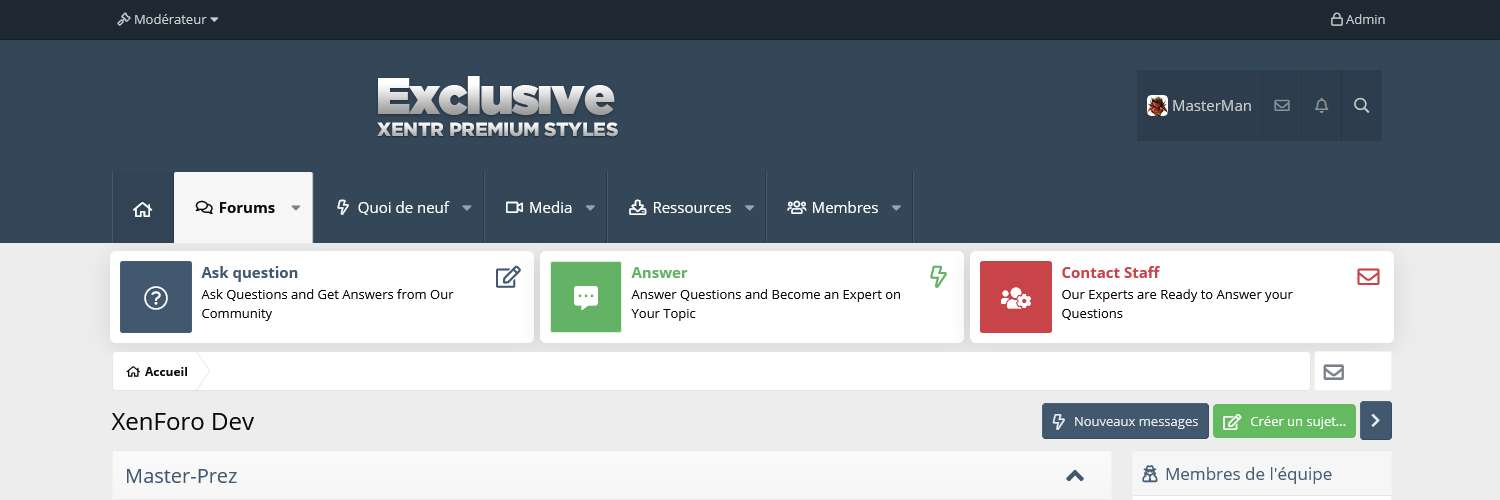Open the Admin link in top bar
Viewport: 1500px width, 500px height.
(1357, 19)
